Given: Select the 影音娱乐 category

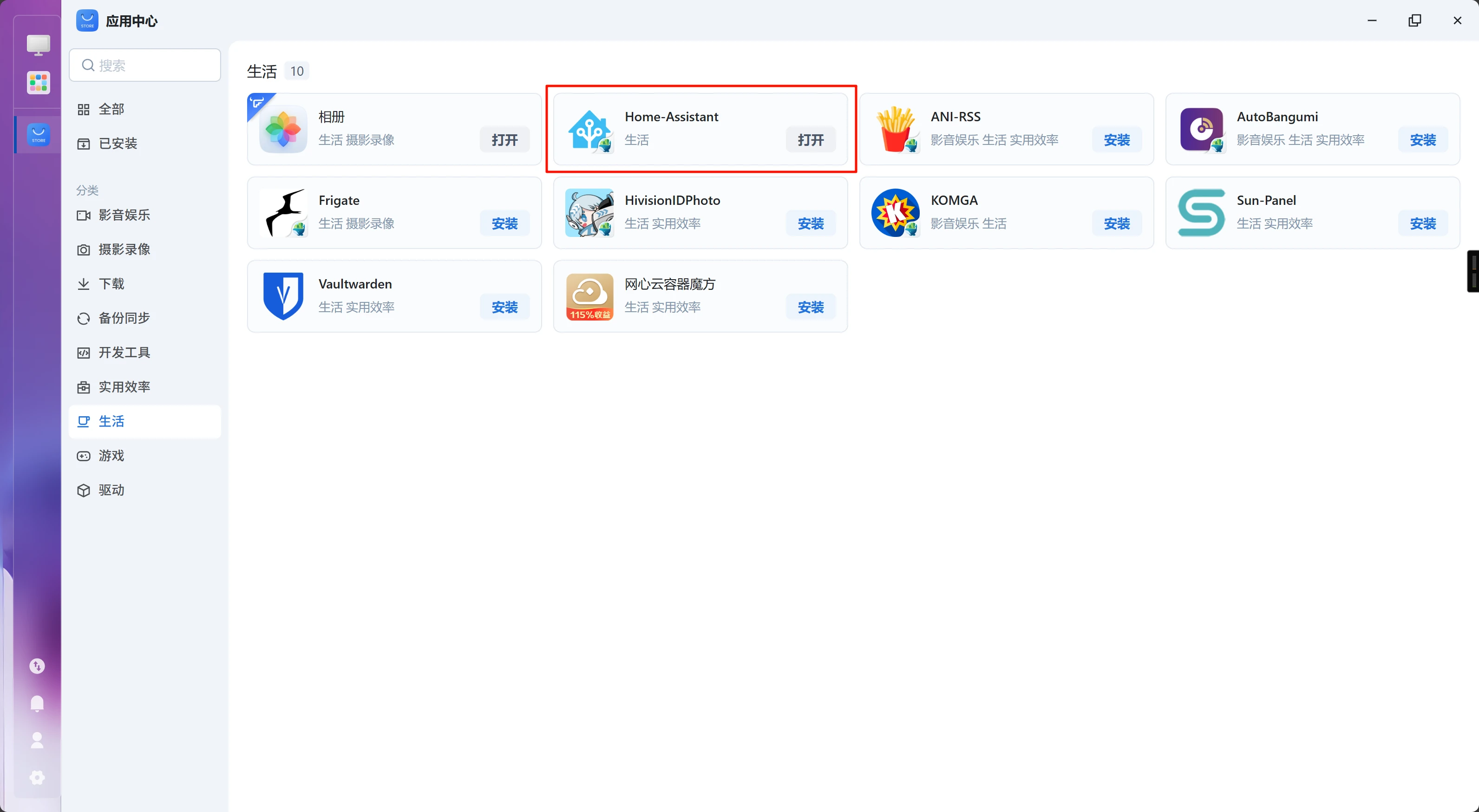Looking at the screenshot, I should (144, 216).
